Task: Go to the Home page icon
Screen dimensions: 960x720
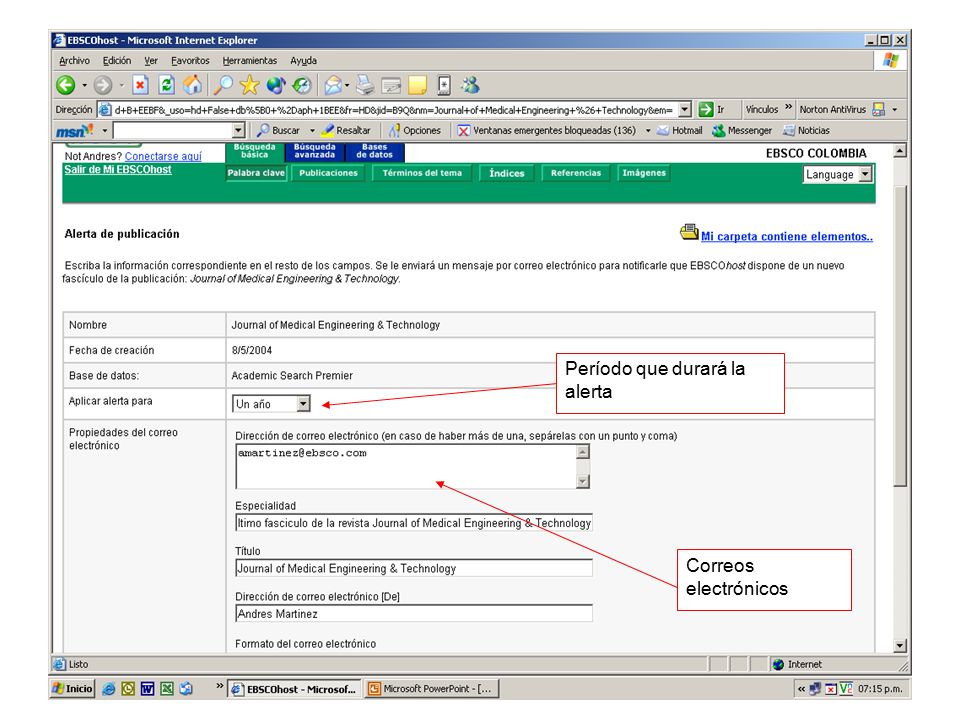Action: point(193,85)
